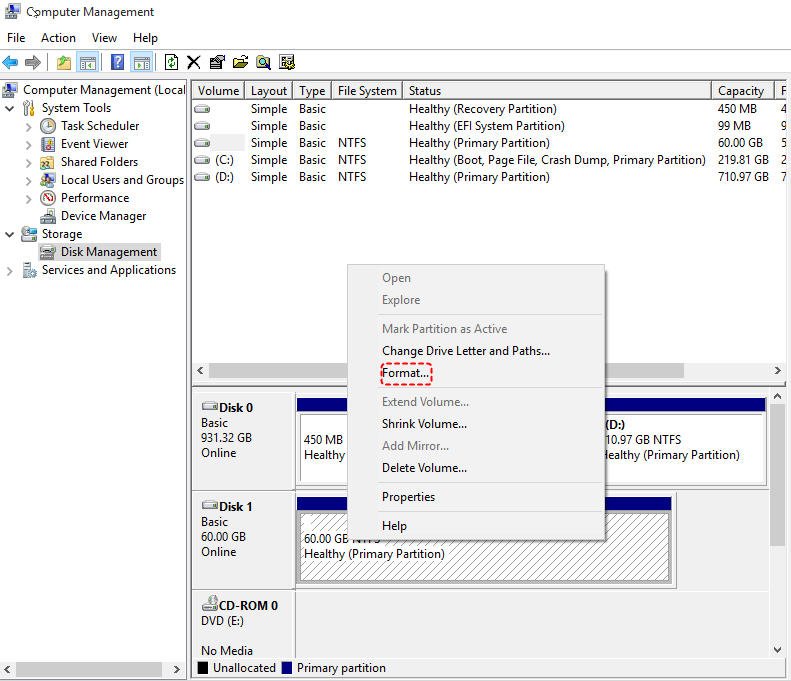The image size is (791, 681).
Task: Click the Up one level folder icon
Action: [64, 62]
